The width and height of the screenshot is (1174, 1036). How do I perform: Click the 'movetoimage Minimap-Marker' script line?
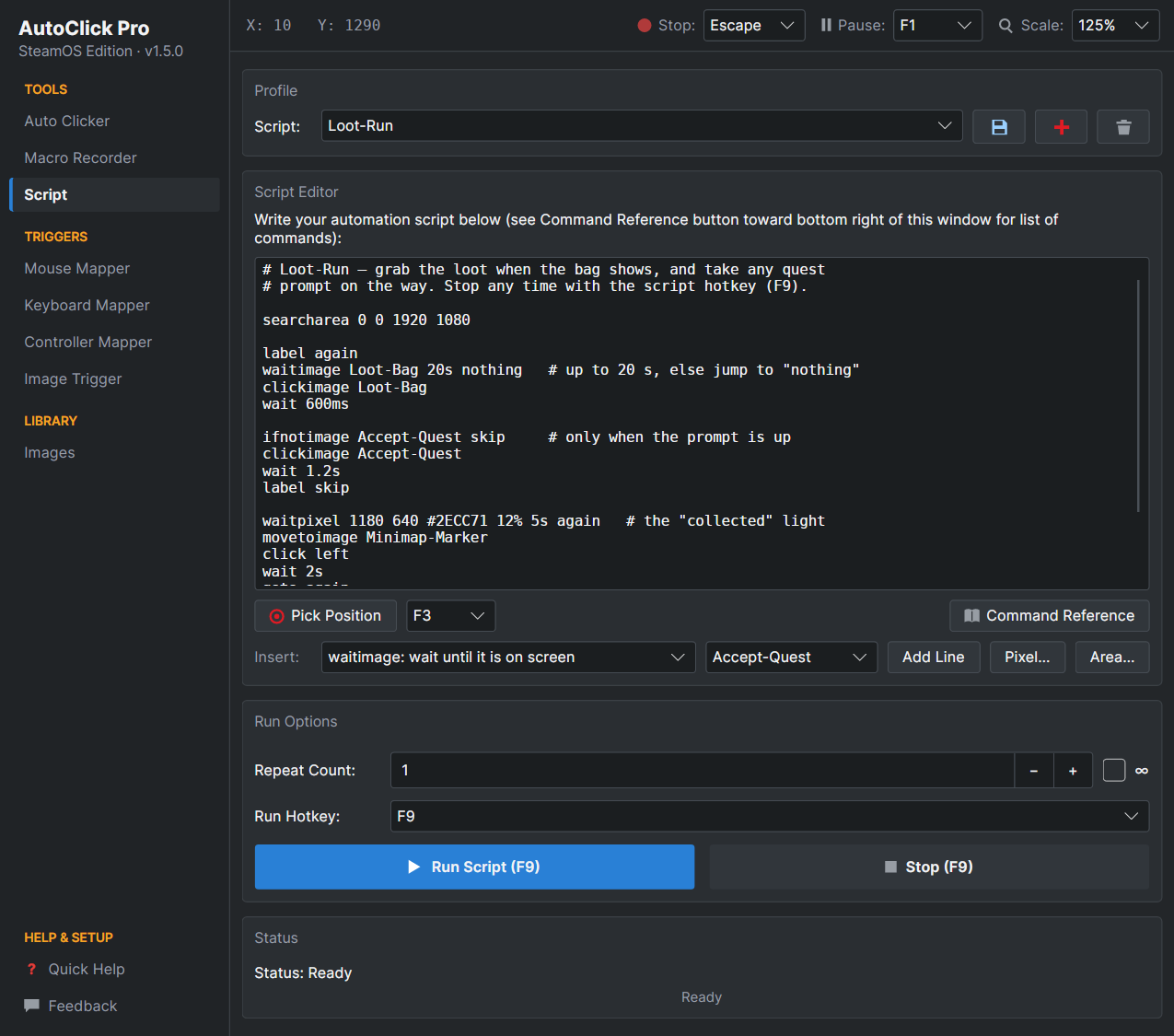(375, 537)
